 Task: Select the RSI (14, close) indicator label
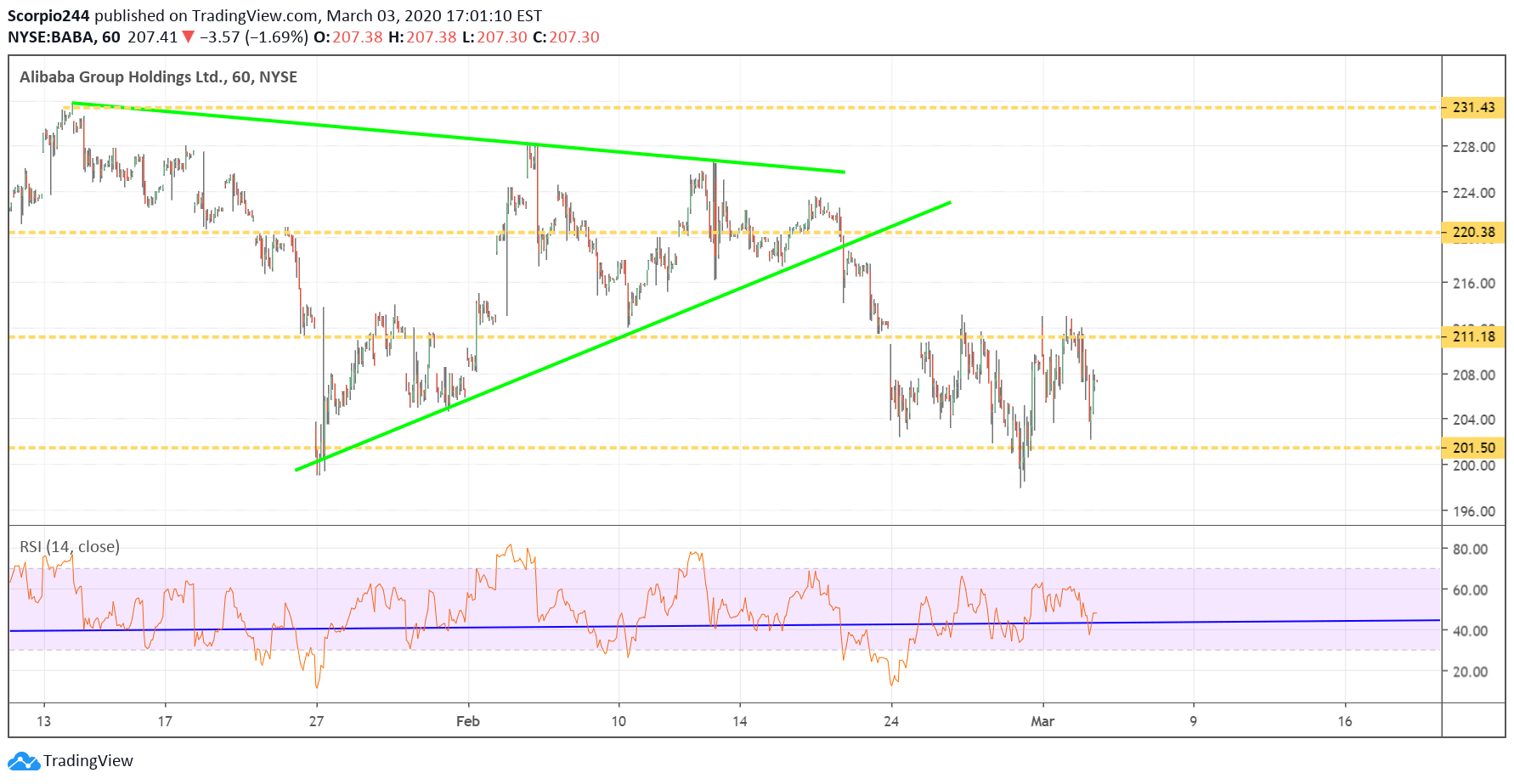(70, 547)
